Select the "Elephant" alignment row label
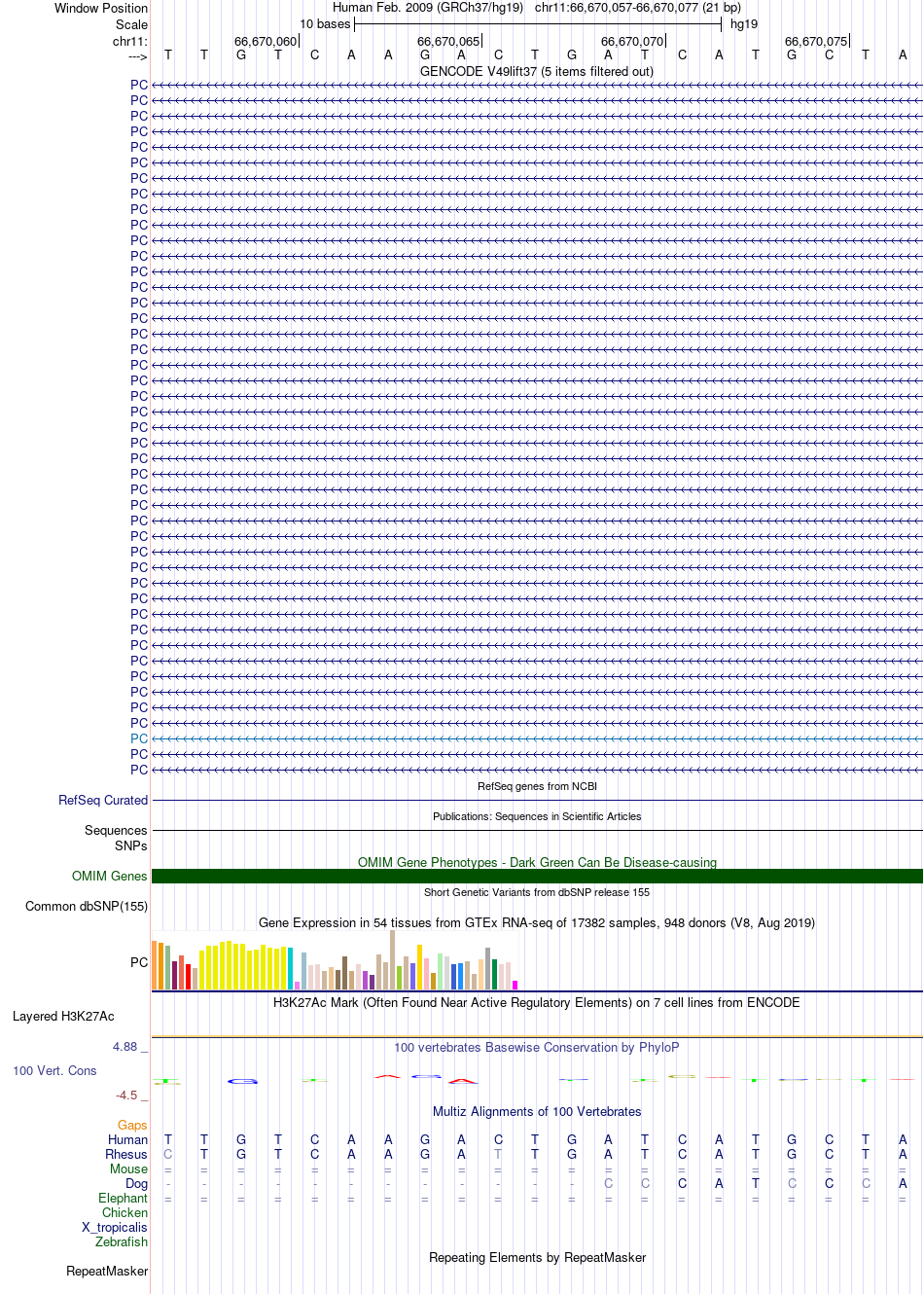Image resolution: width=924 pixels, height=1294 pixels. (x=124, y=1198)
